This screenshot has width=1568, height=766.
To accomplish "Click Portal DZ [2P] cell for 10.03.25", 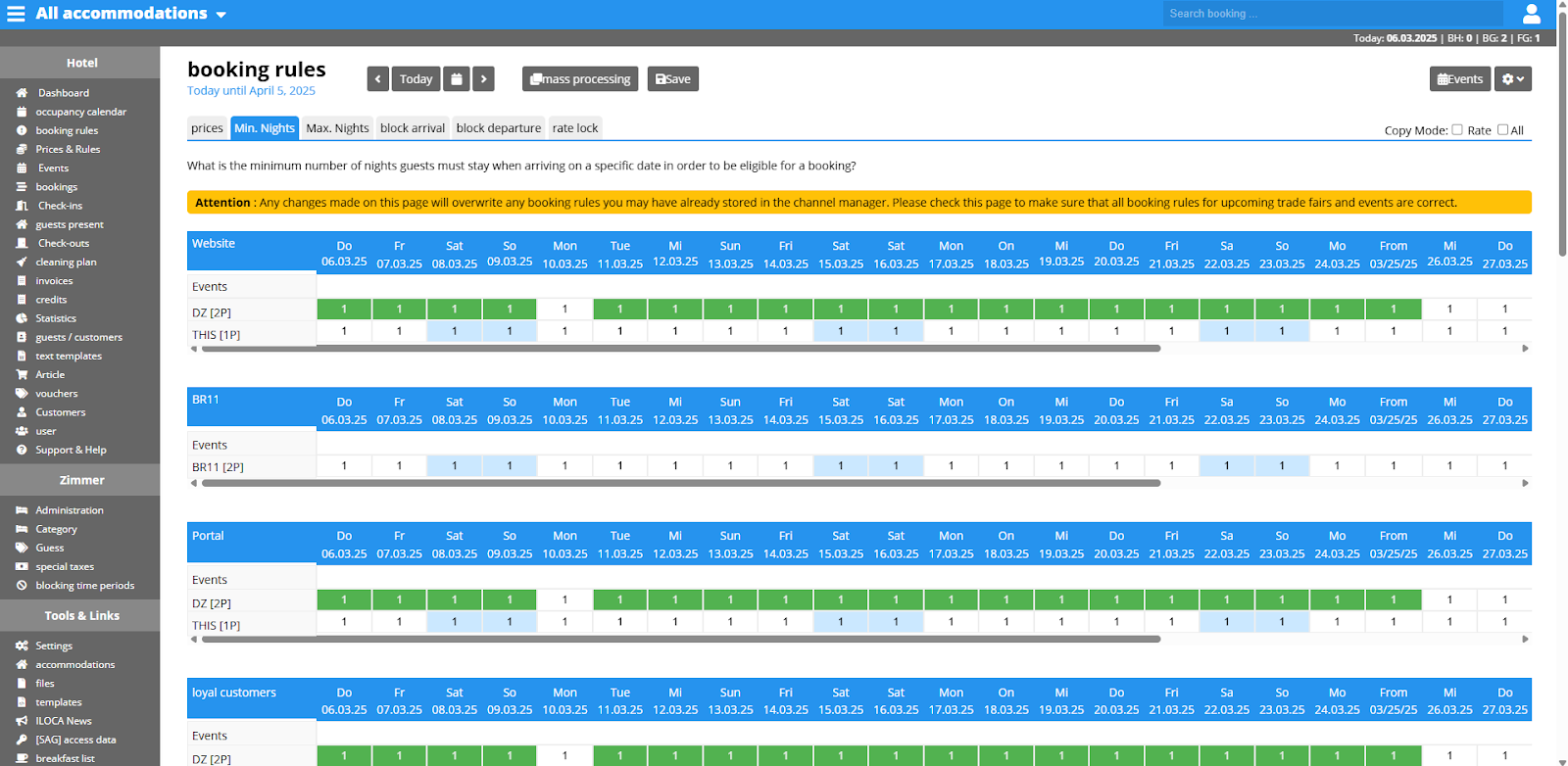I will coord(564,599).
